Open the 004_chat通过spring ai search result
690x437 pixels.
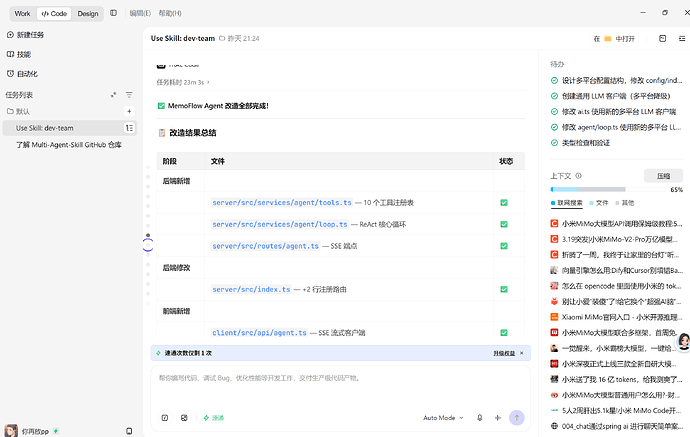click(x=617, y=426)
